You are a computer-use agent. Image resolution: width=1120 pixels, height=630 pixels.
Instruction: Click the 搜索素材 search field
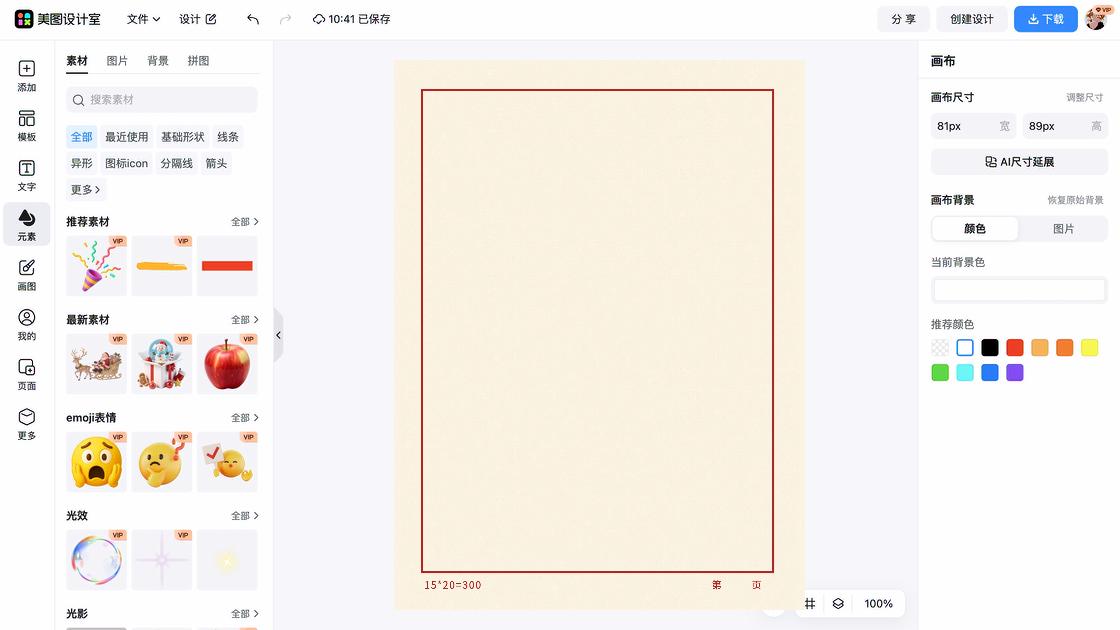[x=162, y=100]
